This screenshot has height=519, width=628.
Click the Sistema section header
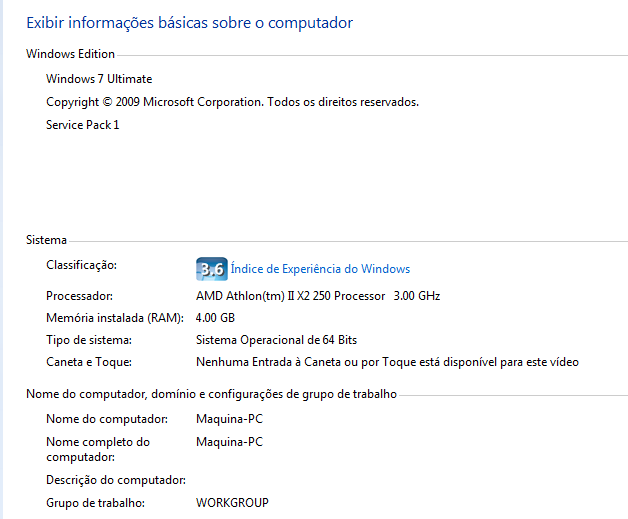[x=46, y=240]
